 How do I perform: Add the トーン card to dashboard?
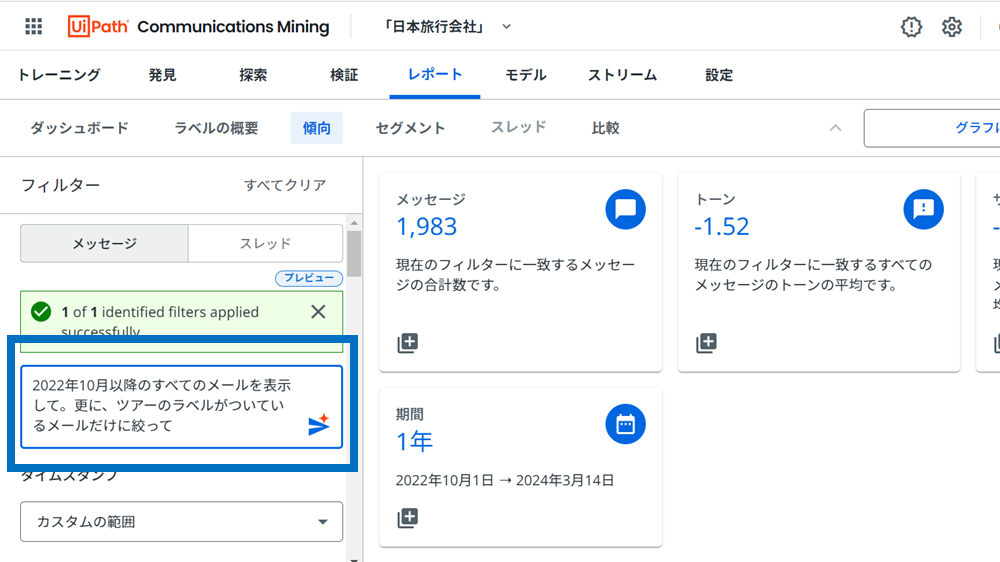coord(706,343)
